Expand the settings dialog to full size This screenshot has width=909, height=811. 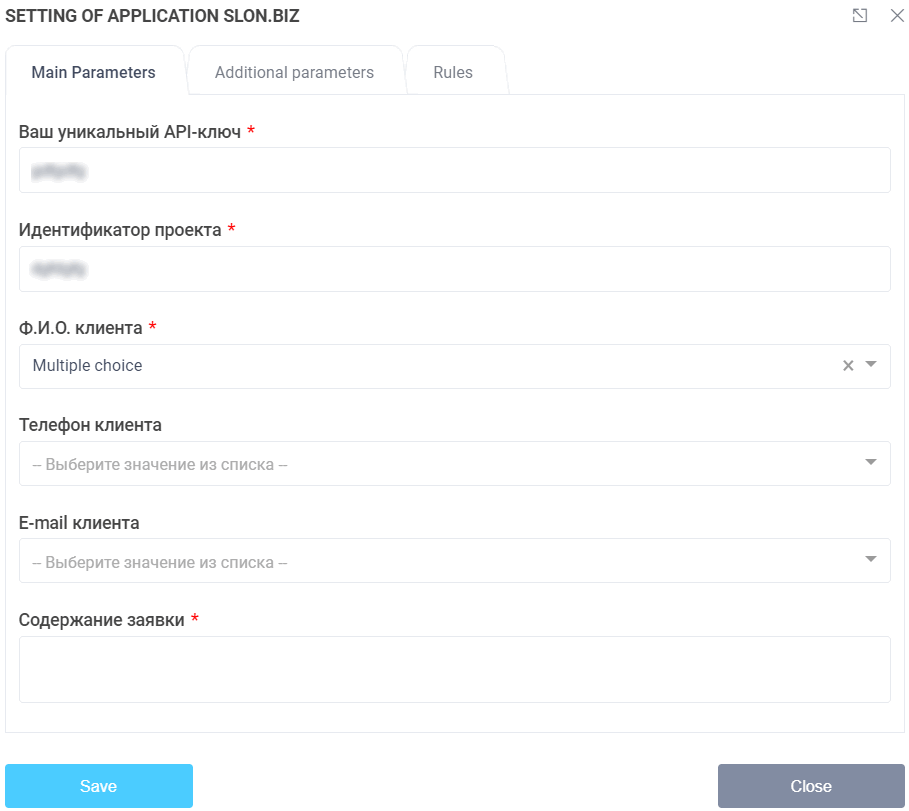point(859,16)
